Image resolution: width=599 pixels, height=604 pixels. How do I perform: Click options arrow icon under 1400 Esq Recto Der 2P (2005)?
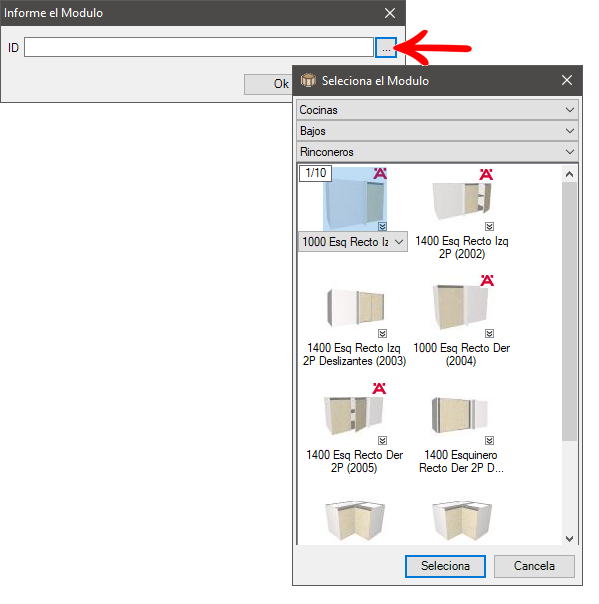[x=382, y=441]
